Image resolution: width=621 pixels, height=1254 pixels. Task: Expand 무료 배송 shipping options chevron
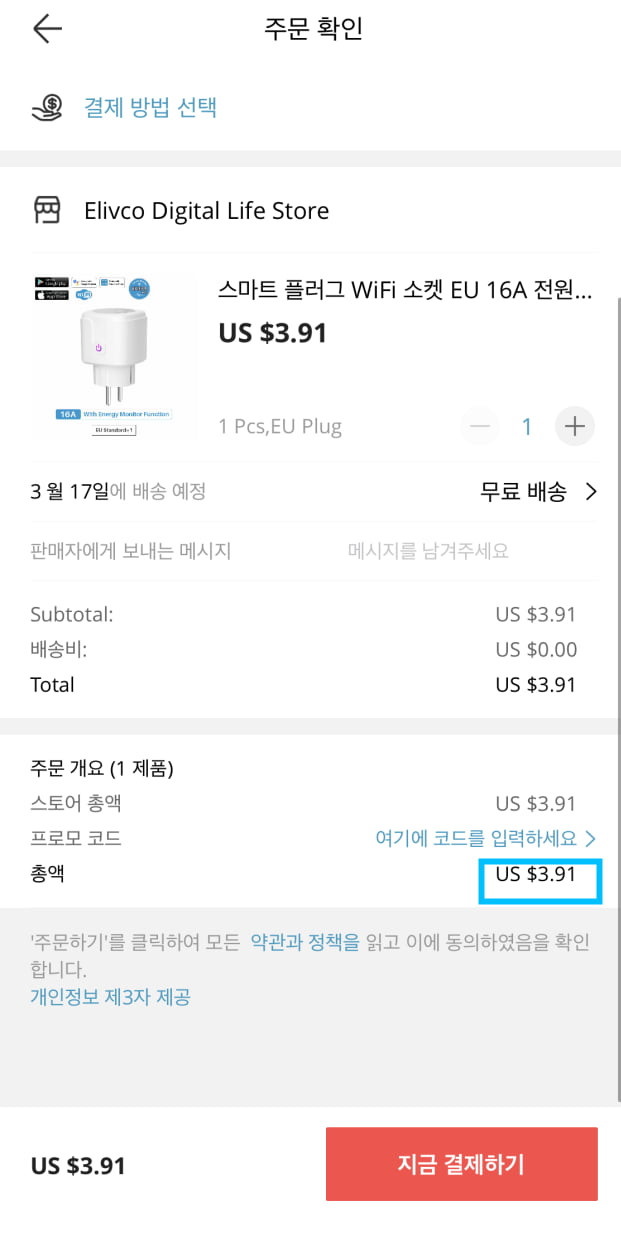pyautogui.click(x=590, y=491)
